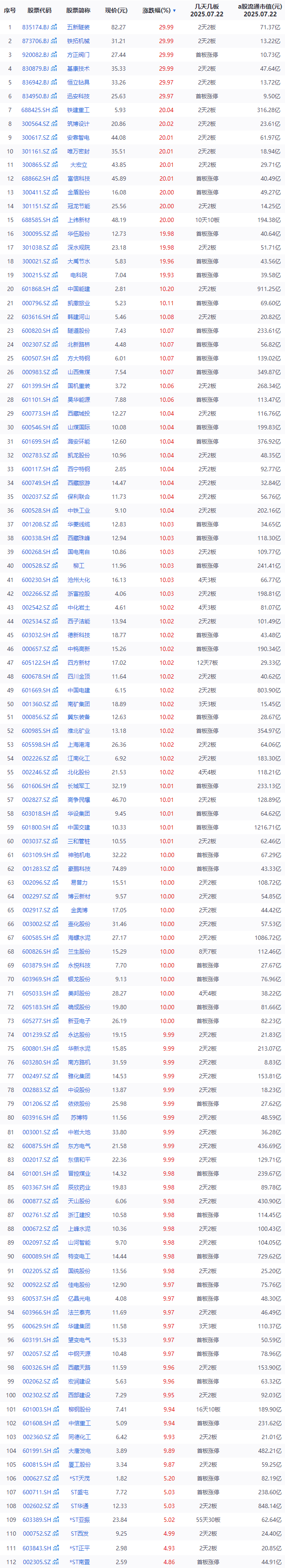The image size is (285, 1568).
Task: Open the stock name link 天山股份
Action: pos(78,1202)
